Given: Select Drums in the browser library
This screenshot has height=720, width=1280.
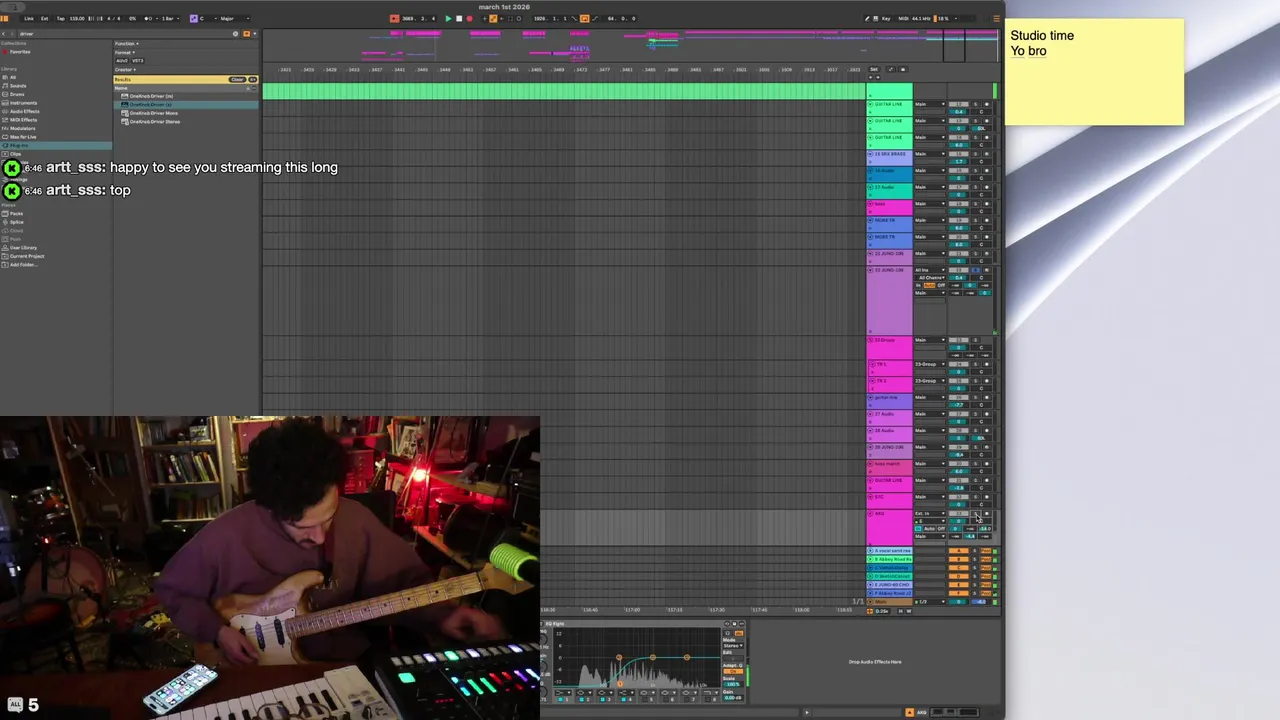Looking at the screenshot, I should pyautogui.click(x=18, y=94).
